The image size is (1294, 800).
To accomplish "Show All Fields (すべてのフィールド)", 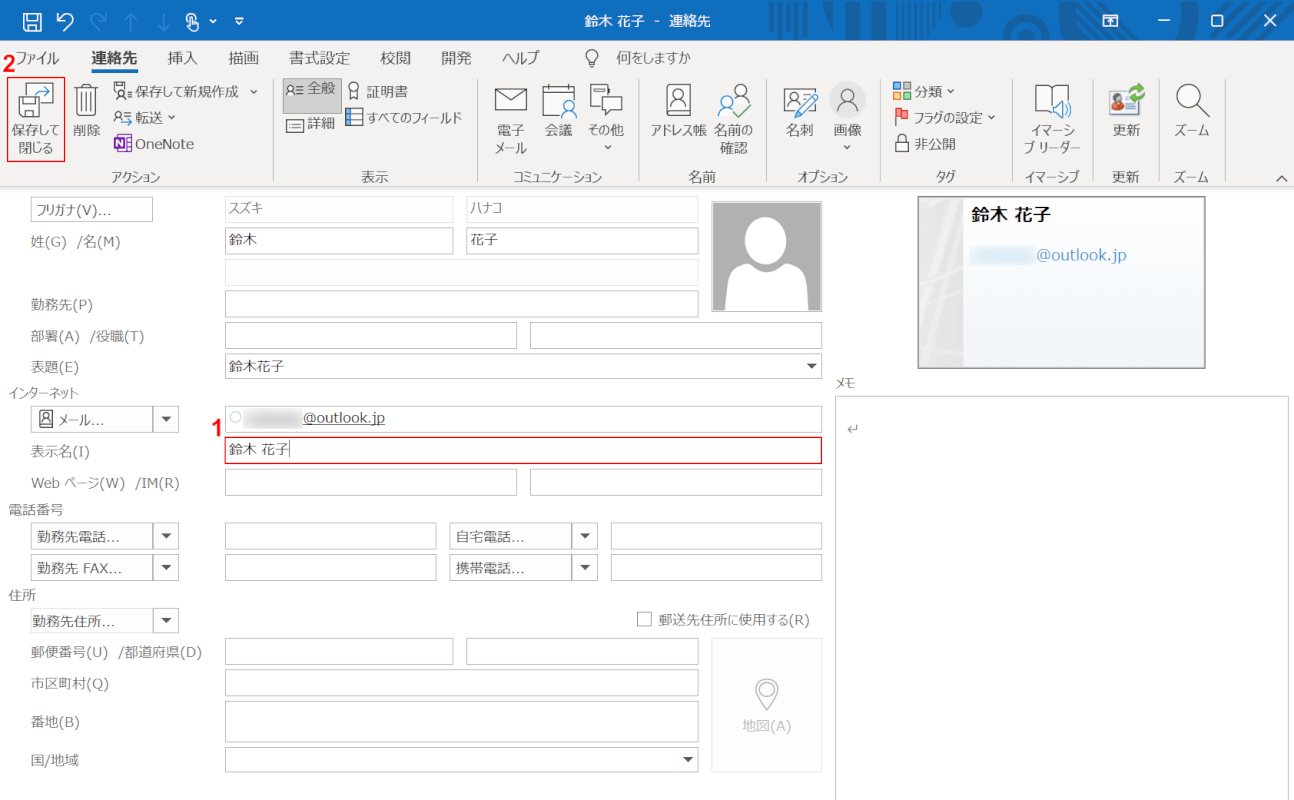I will pos(404,117).
